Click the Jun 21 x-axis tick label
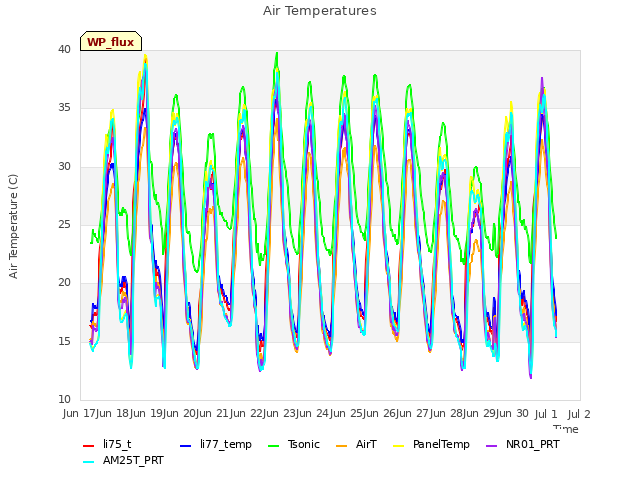Viewport: 640px width, 480px height. coord(214,413)
